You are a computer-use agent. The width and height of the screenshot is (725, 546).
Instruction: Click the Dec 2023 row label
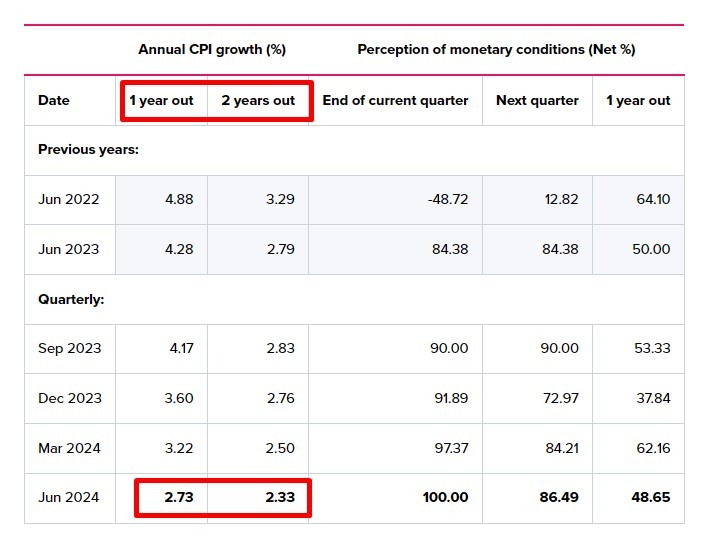(70, 398)
